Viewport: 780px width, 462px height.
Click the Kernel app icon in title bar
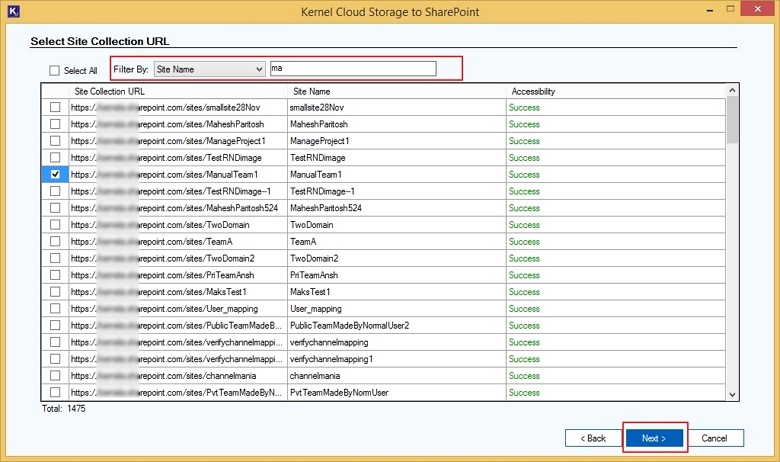(13, 11)
